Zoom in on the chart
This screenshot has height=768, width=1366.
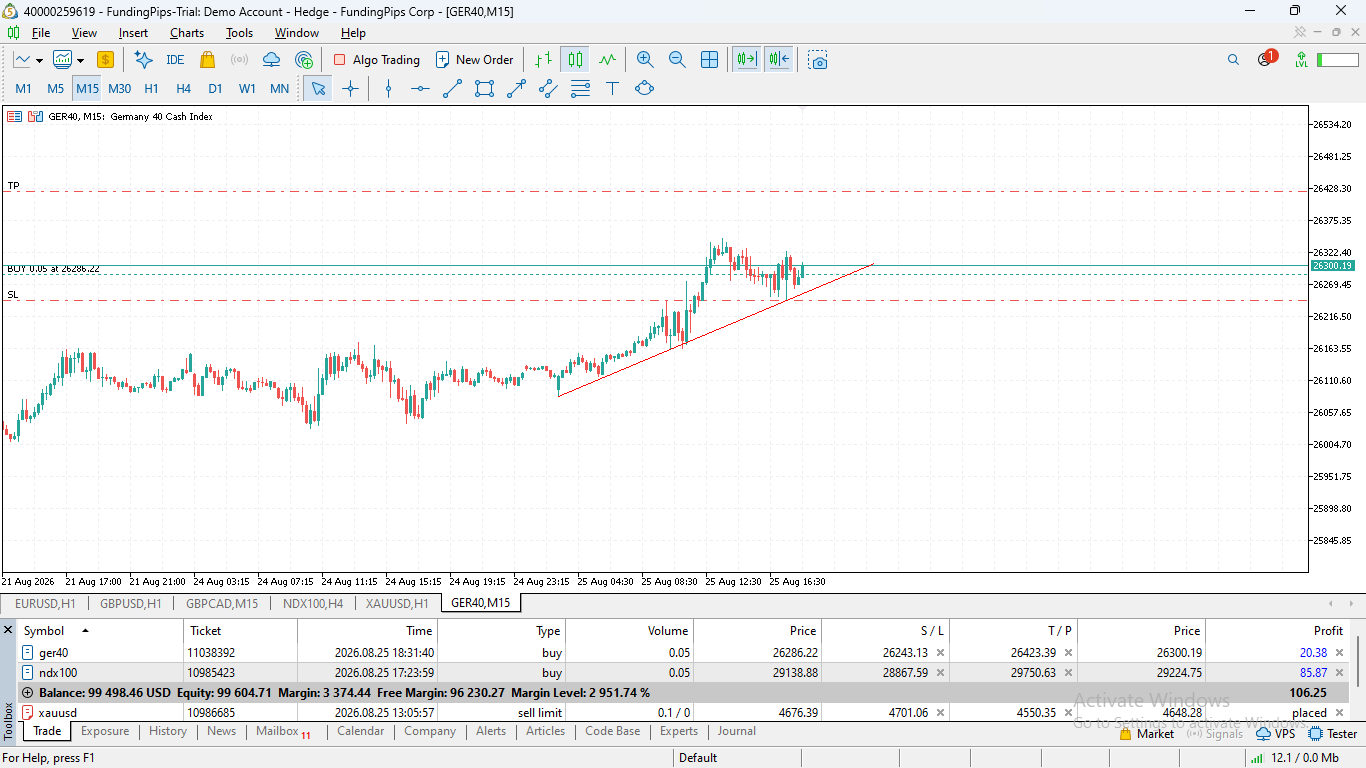pos(645,60)
